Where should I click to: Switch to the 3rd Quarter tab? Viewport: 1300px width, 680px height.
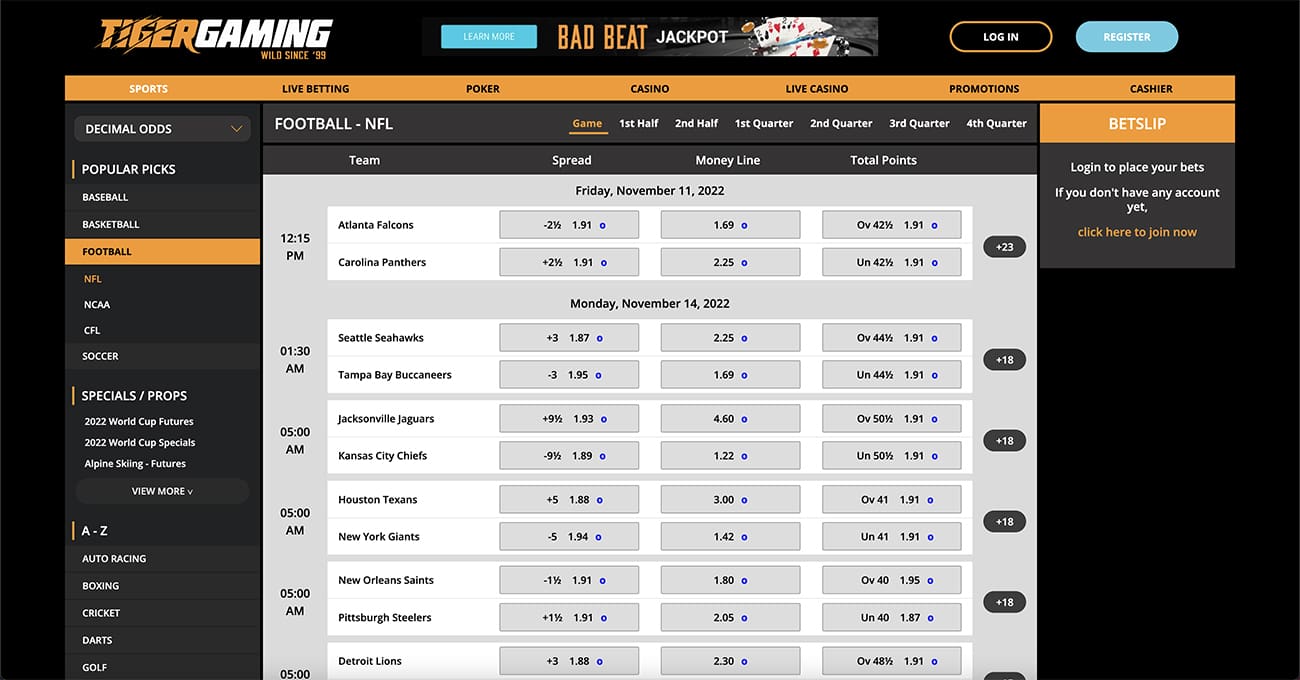tap(919, 124)
